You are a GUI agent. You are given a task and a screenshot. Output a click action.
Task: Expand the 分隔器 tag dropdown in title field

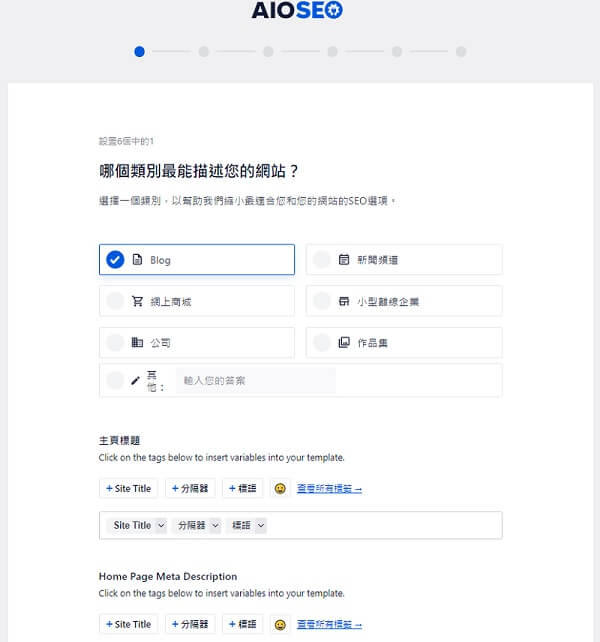coord(215,525)
